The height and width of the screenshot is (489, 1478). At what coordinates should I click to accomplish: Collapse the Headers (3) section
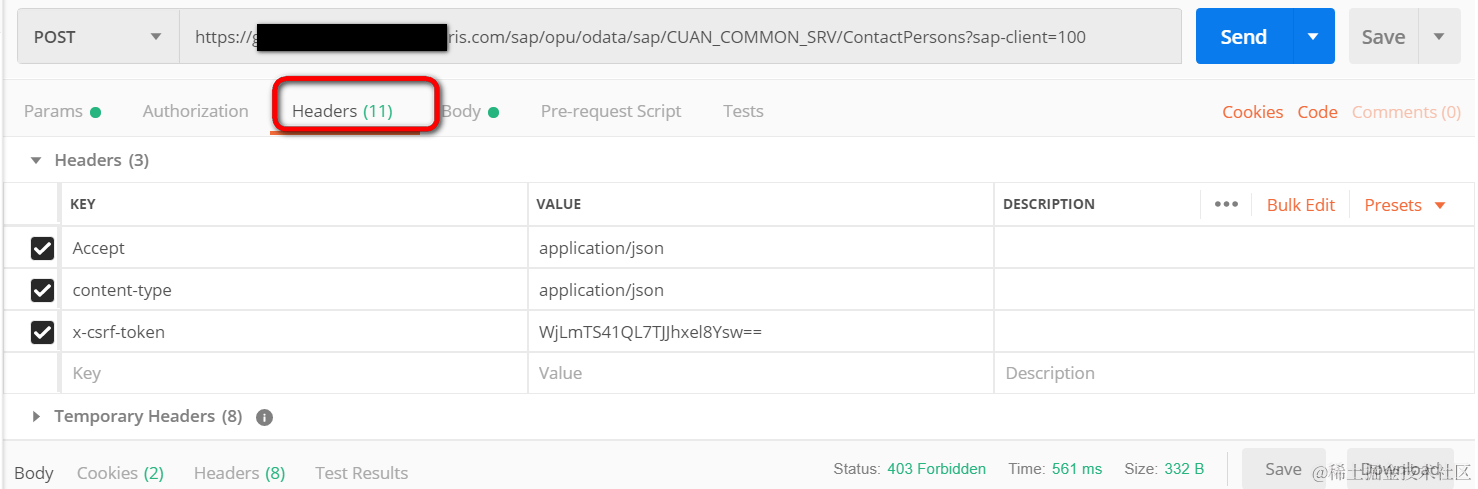point(37,160)
